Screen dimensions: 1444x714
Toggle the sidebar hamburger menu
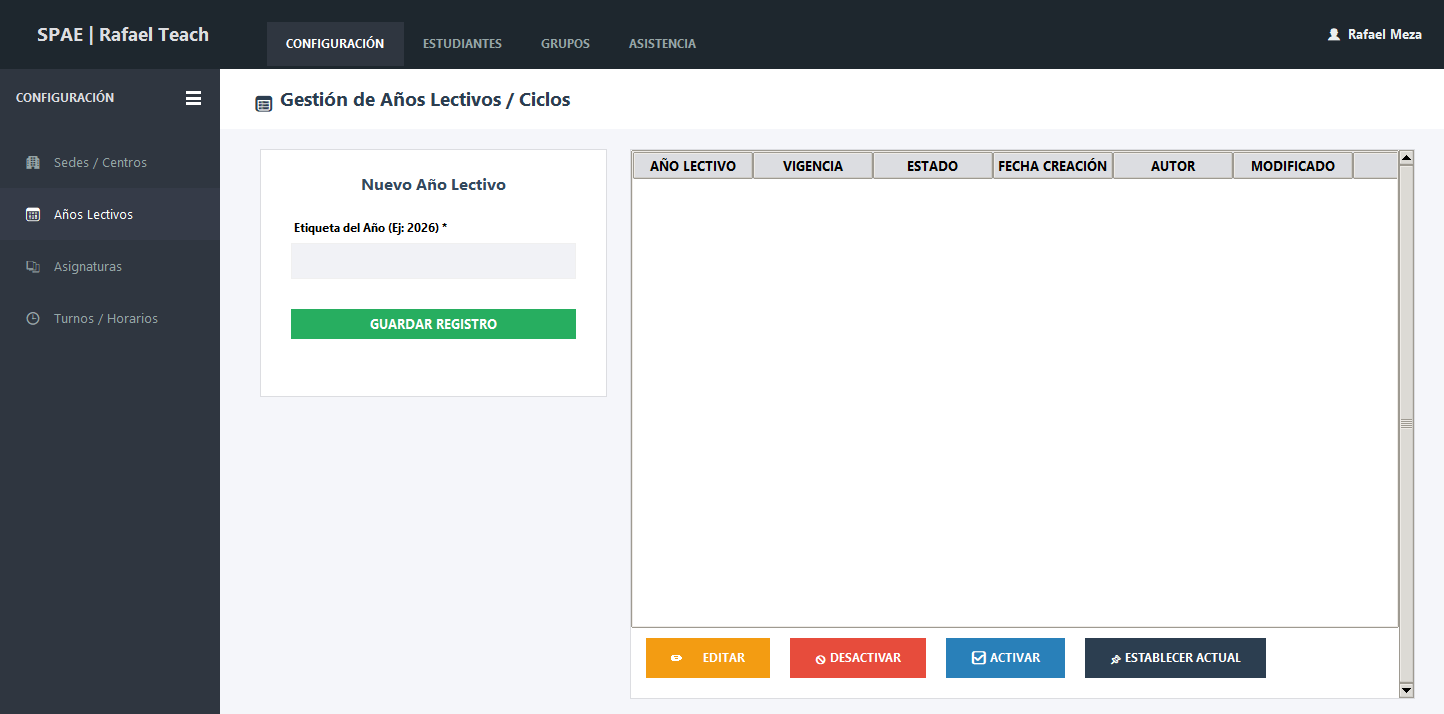pos(193,98)
